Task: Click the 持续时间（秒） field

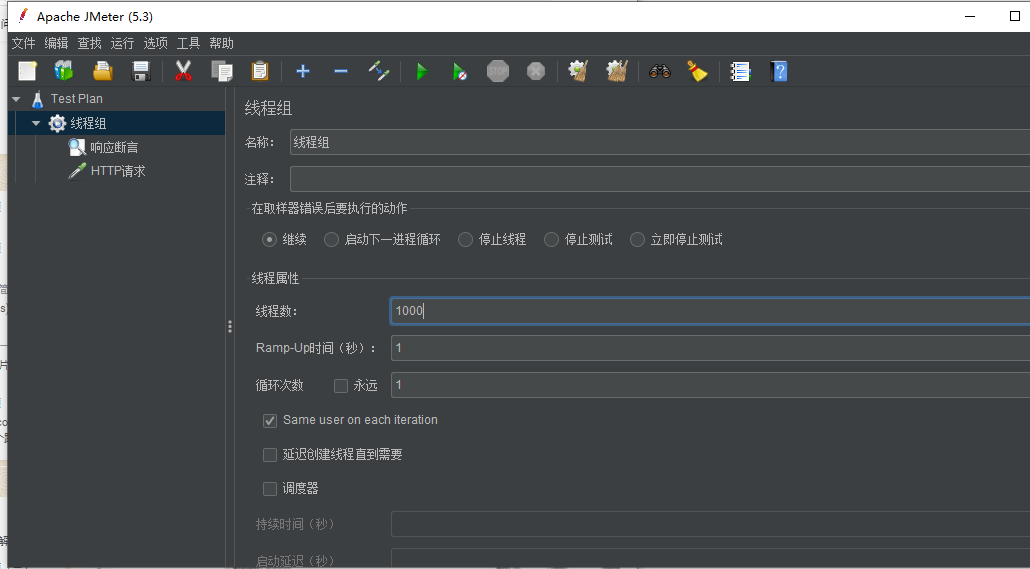Action: [710, 524]
